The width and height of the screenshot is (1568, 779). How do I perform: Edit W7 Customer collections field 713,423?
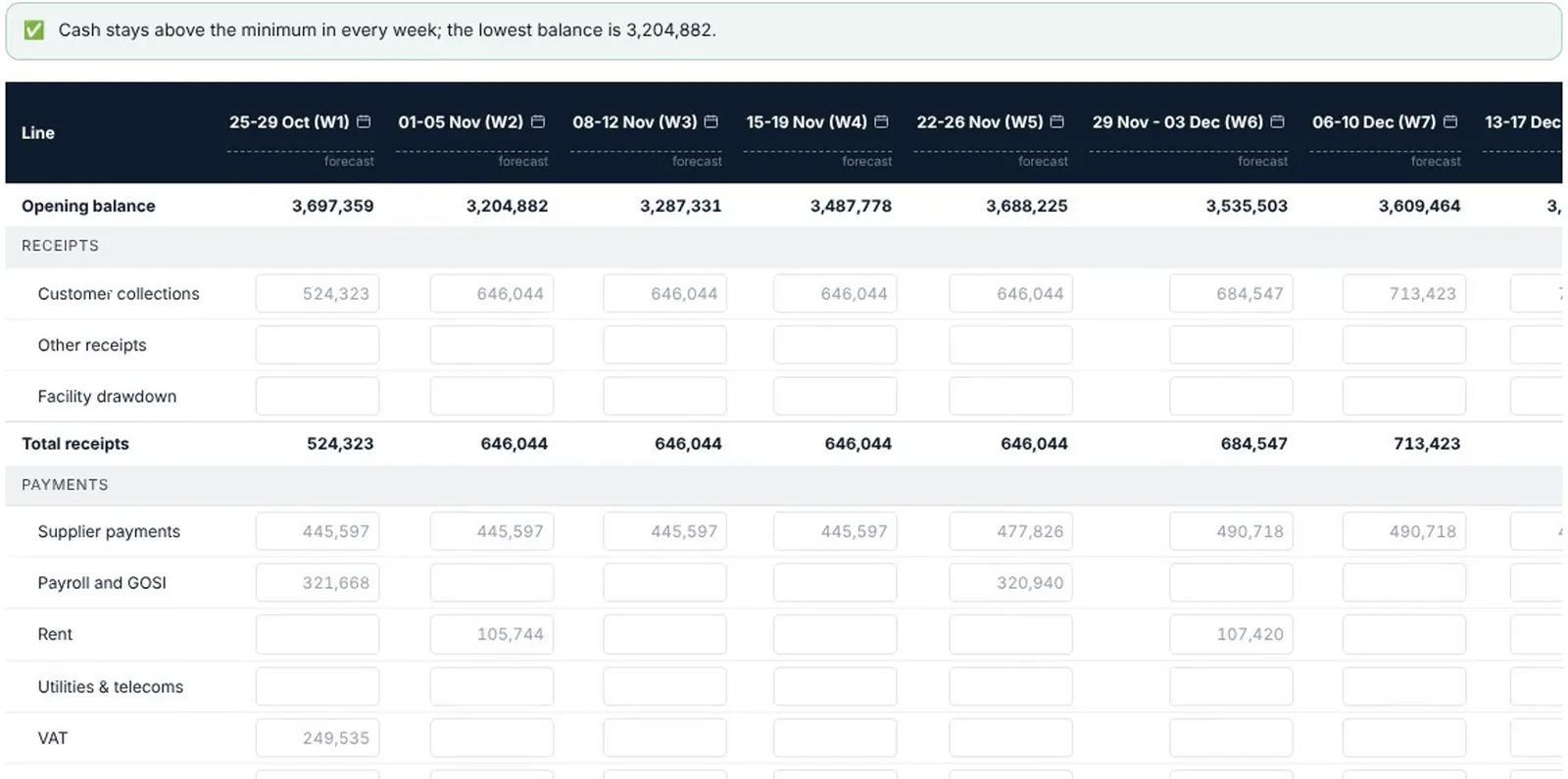tap(1404, 294)
